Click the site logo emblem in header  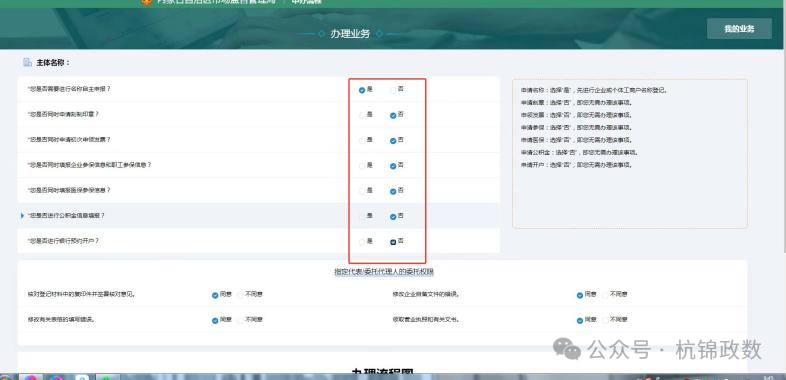[x=146, y=2]
